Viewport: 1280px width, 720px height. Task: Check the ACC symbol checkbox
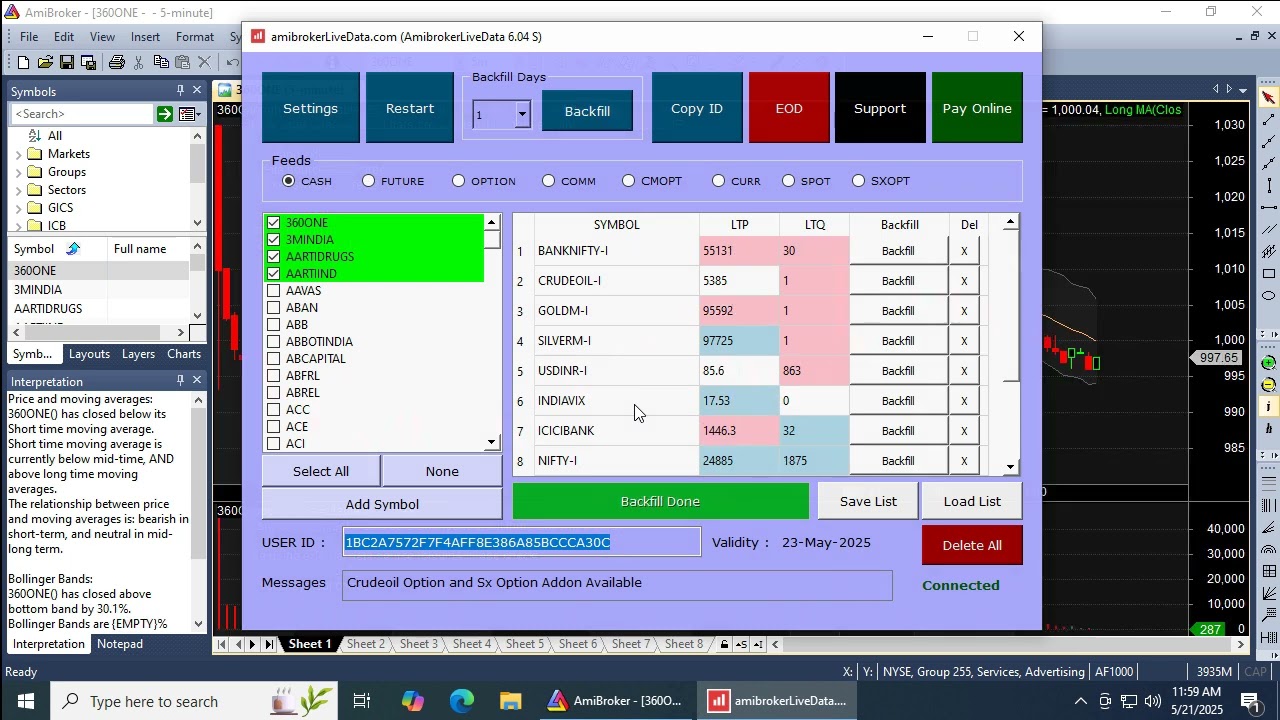273,410
